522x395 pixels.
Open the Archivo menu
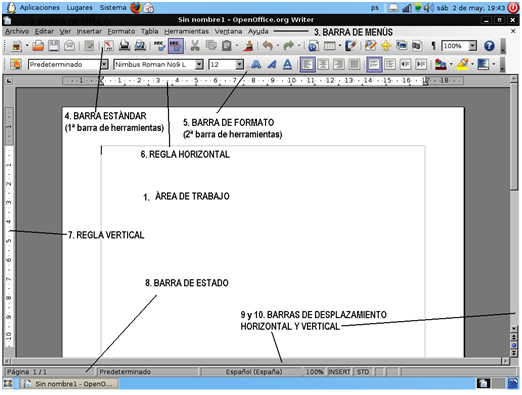17,31
